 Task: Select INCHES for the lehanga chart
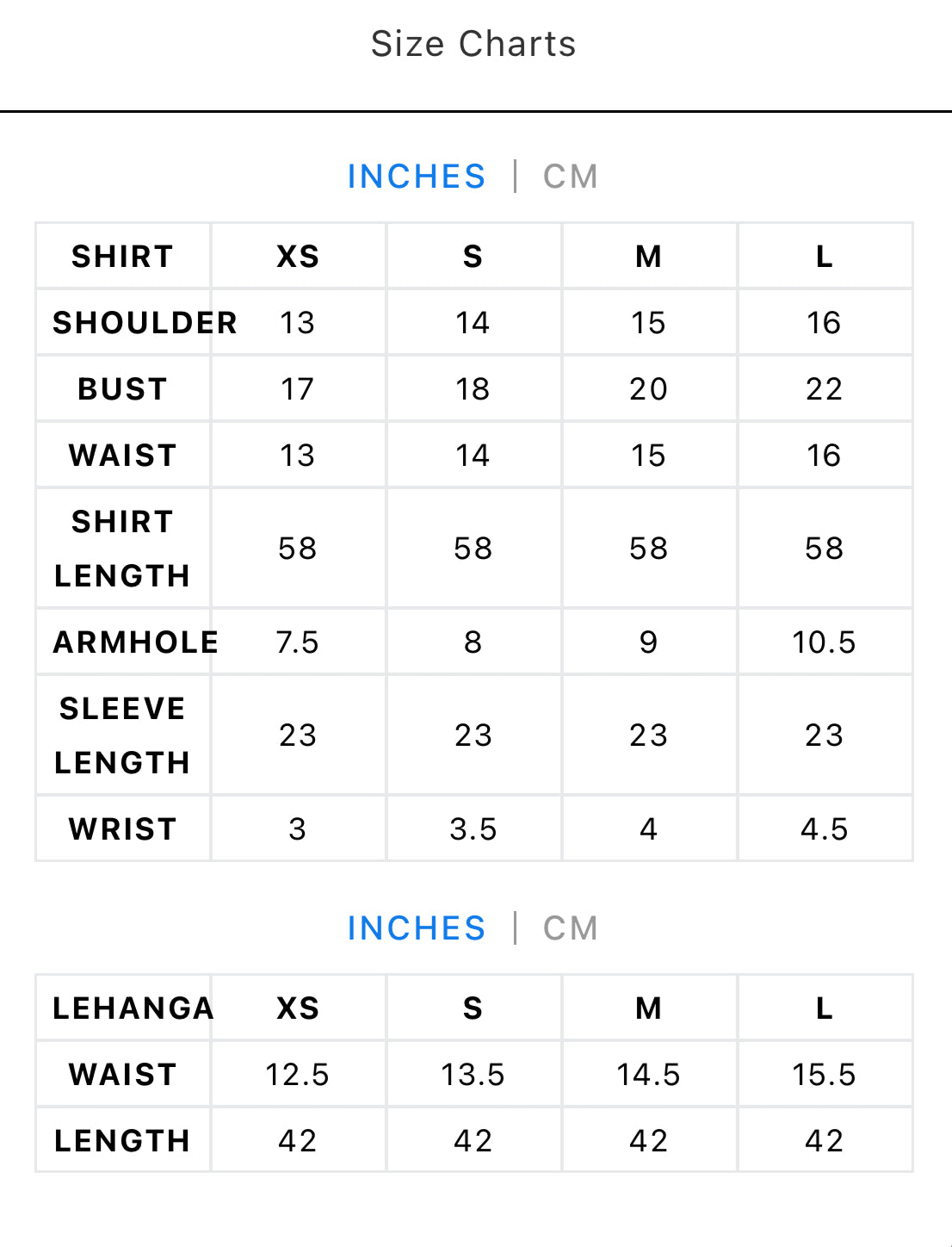pos(417,928)
